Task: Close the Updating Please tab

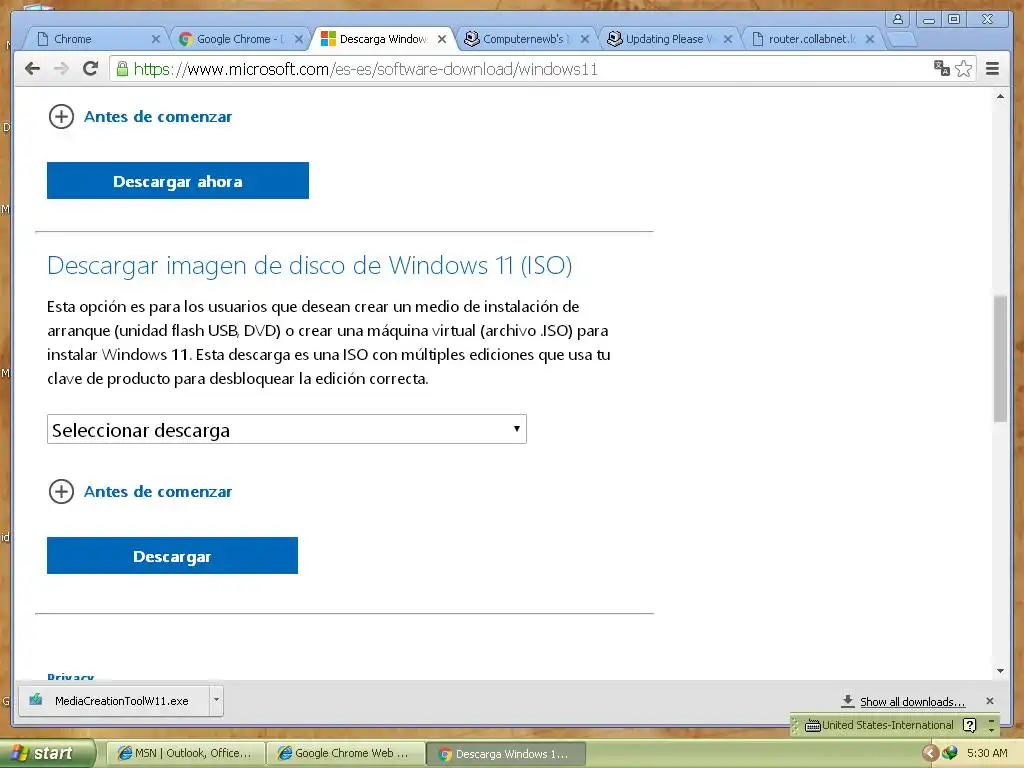Action: (728, 39)
